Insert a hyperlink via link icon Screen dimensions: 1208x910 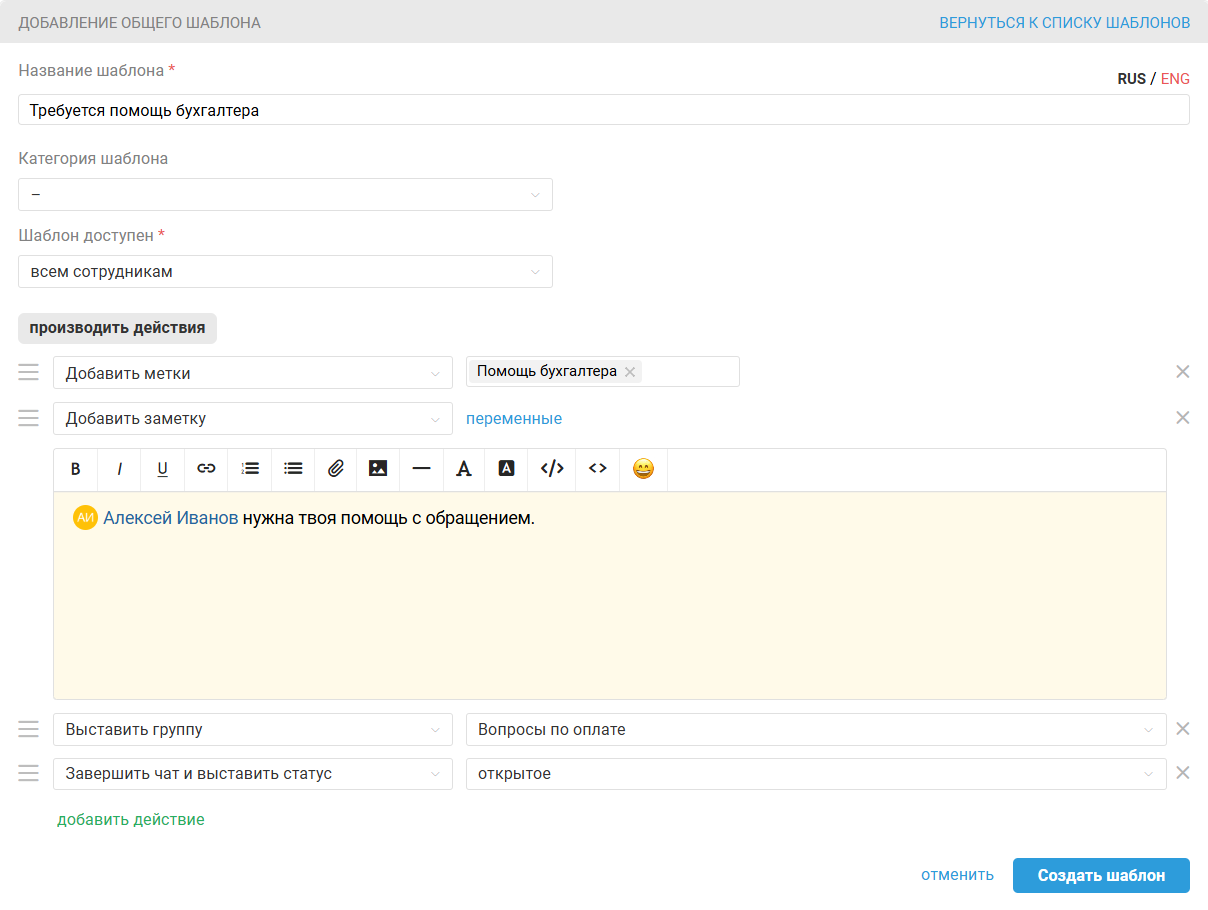[206, 469]
